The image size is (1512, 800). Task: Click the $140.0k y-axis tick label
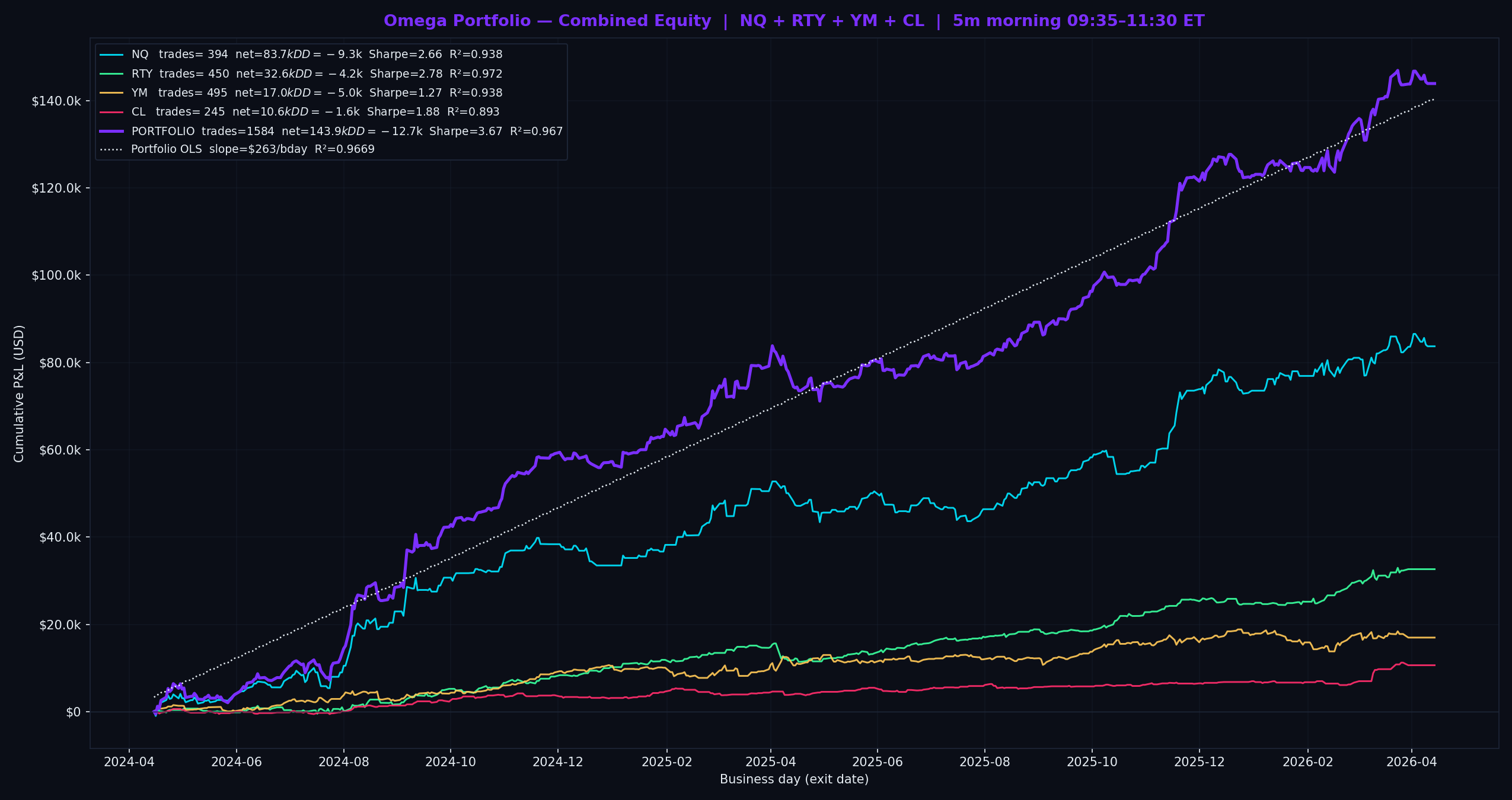tap(56, 101)
